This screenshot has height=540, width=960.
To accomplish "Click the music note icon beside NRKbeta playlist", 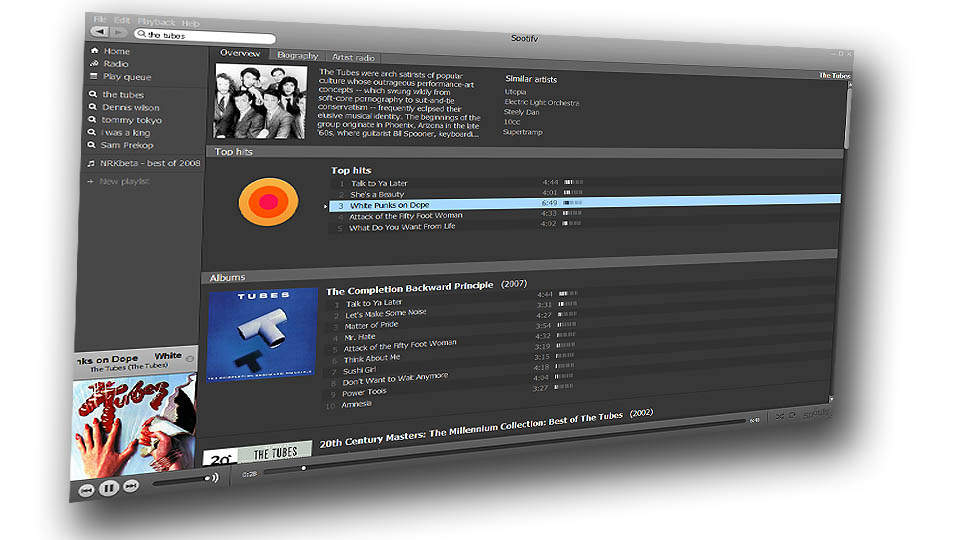I will coord(90,163).
